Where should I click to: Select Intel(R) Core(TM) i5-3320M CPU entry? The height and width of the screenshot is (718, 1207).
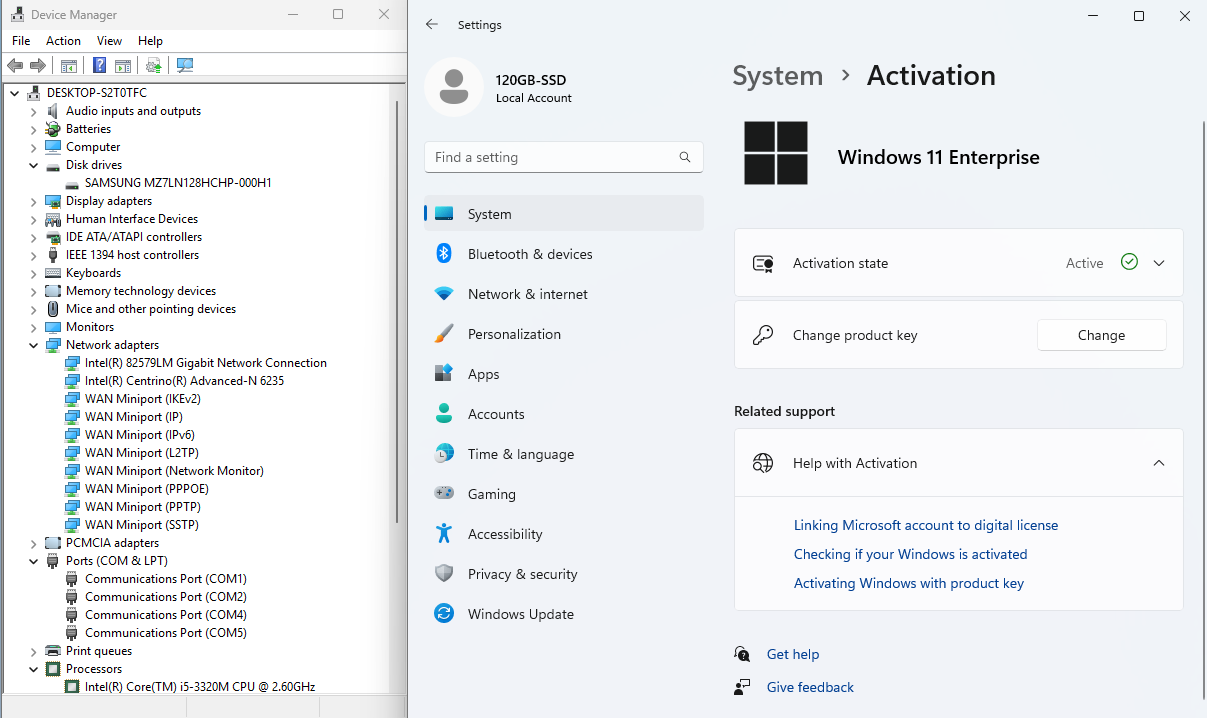pyautogui.click(x=200, y=687)
